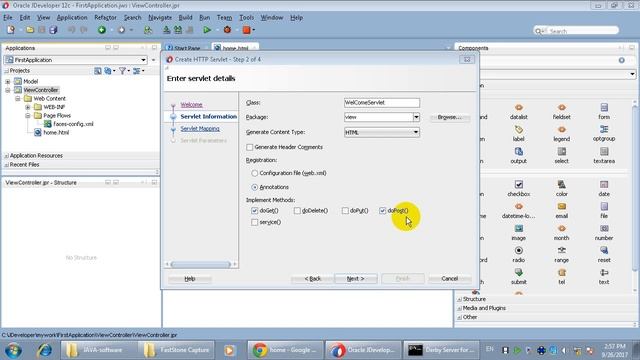Expand the Recent Files section
The width and height of the screenshot is (640, 360).
[x=7, y=165]
